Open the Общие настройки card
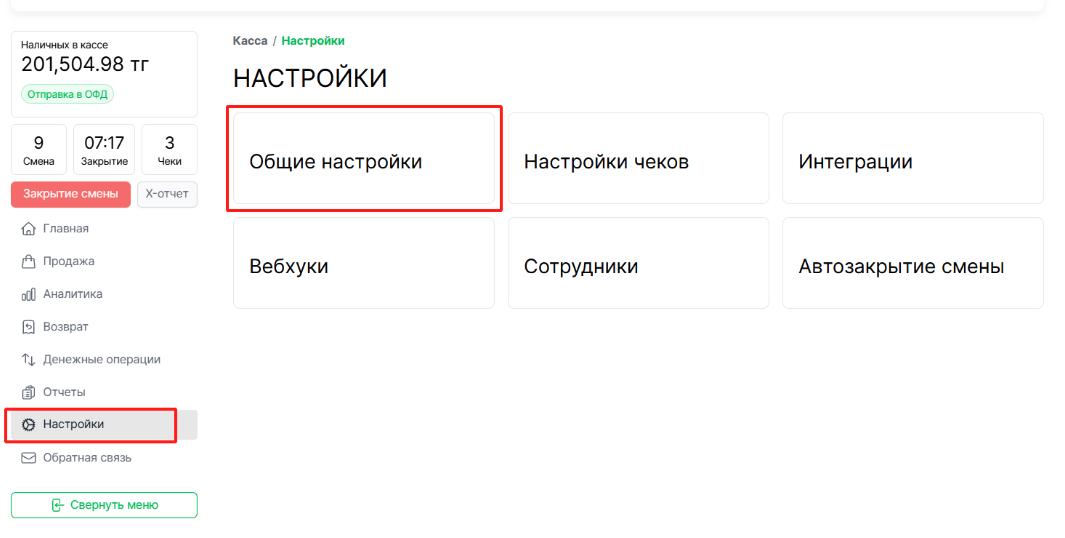Screen dimensions: 1065x538 [x=364, y=158]
